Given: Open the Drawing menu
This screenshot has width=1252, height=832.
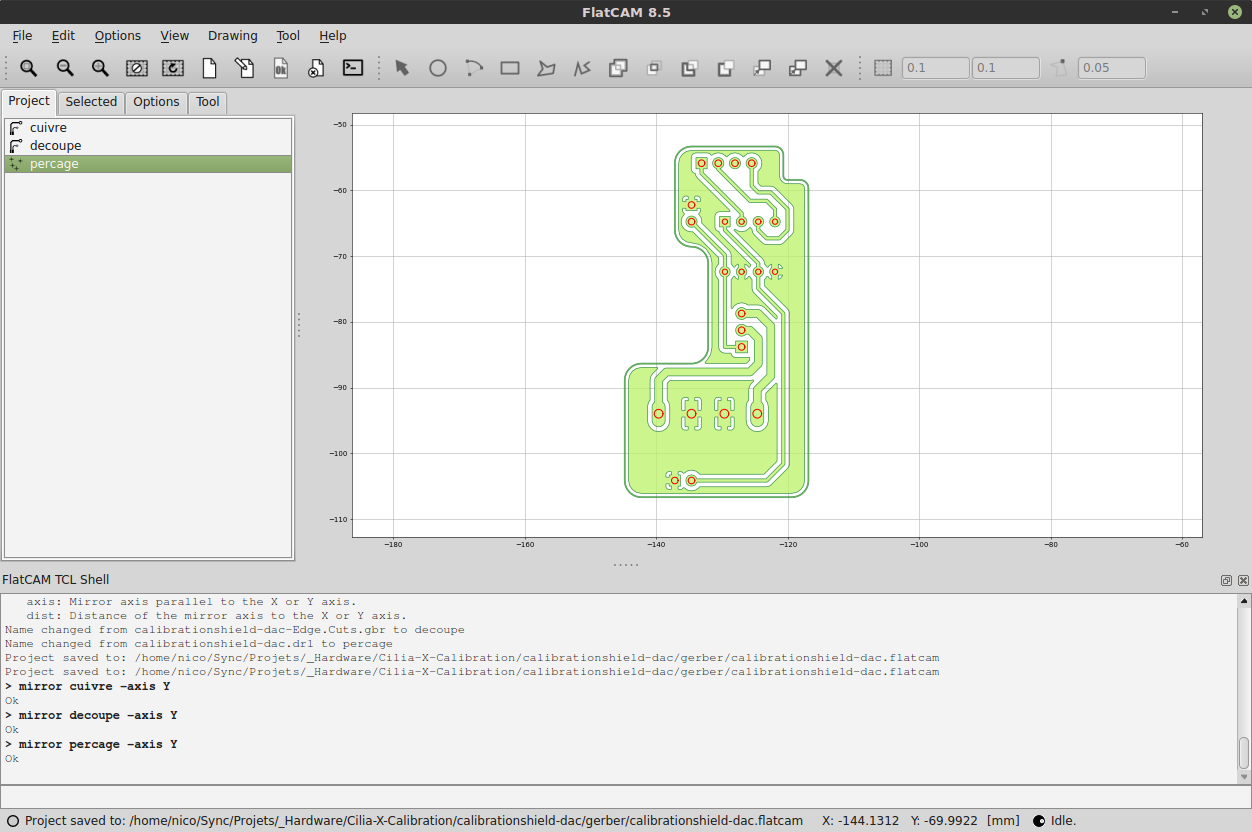Looking at the screenshot, I should 232,35.
